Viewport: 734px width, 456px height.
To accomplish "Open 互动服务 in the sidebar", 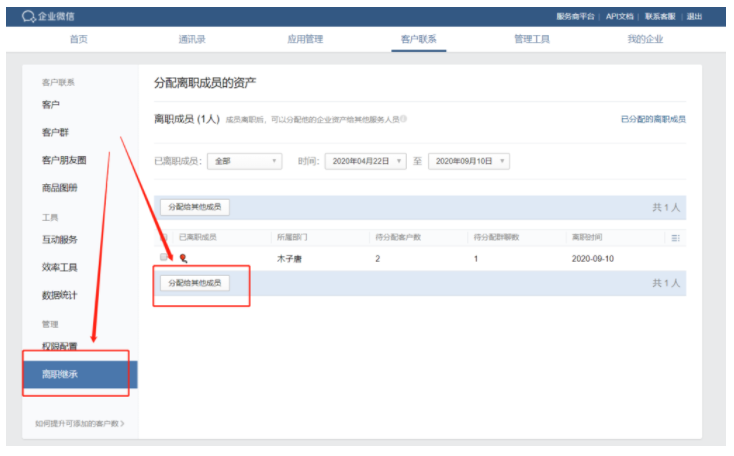I will [59, 239].
